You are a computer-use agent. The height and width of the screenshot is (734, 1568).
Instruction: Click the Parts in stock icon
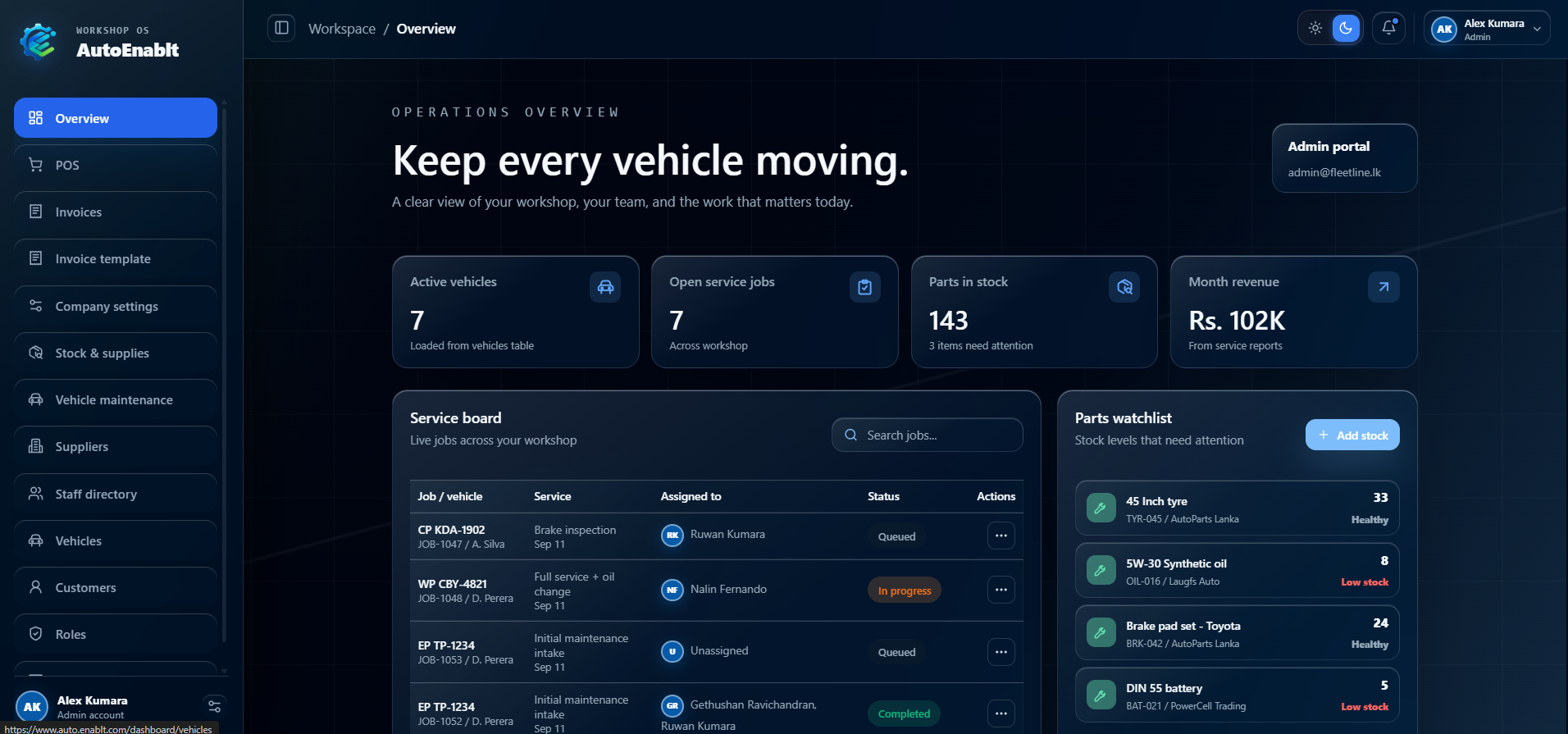pos(1124,287)
